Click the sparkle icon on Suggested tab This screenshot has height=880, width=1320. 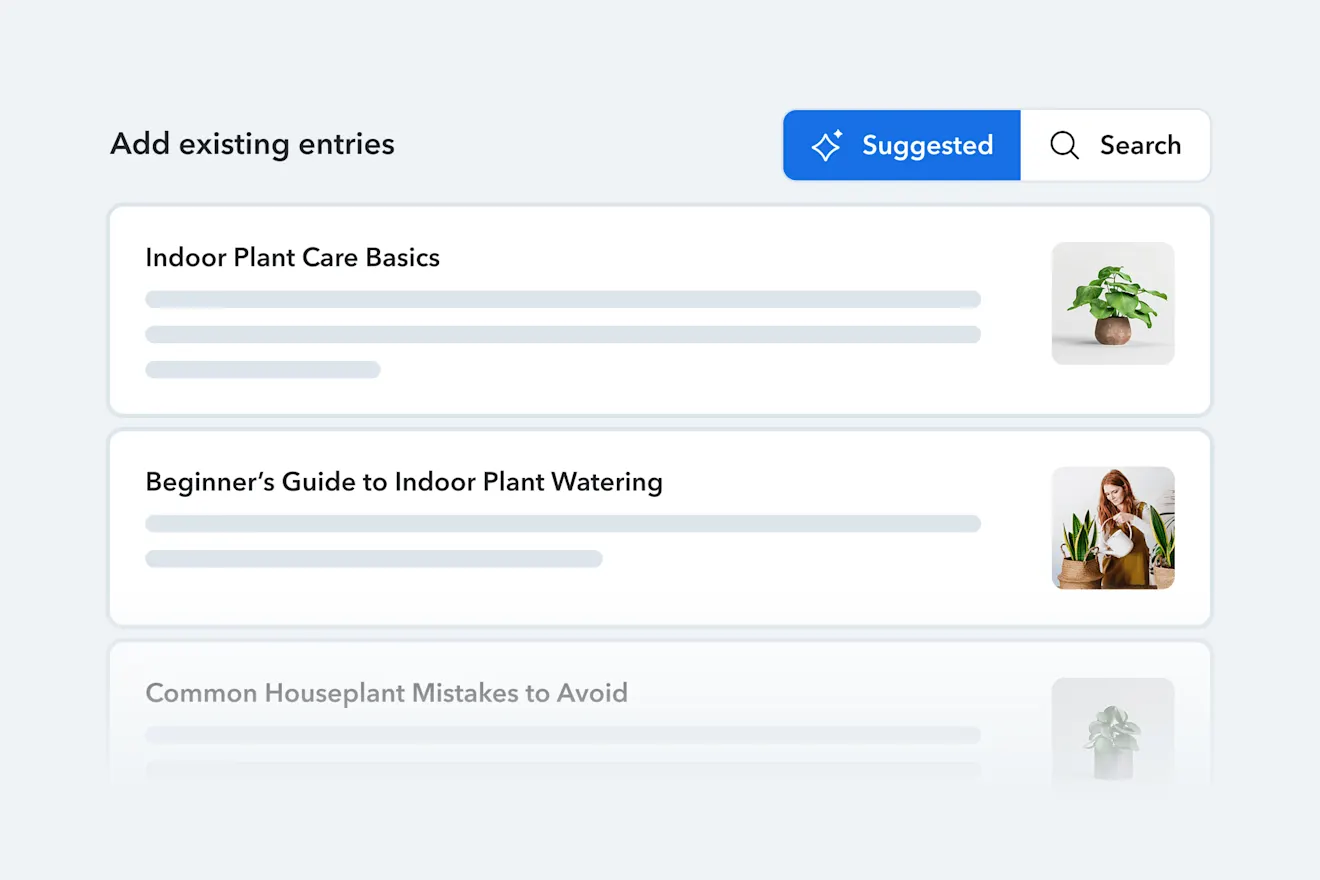[826, 145]
